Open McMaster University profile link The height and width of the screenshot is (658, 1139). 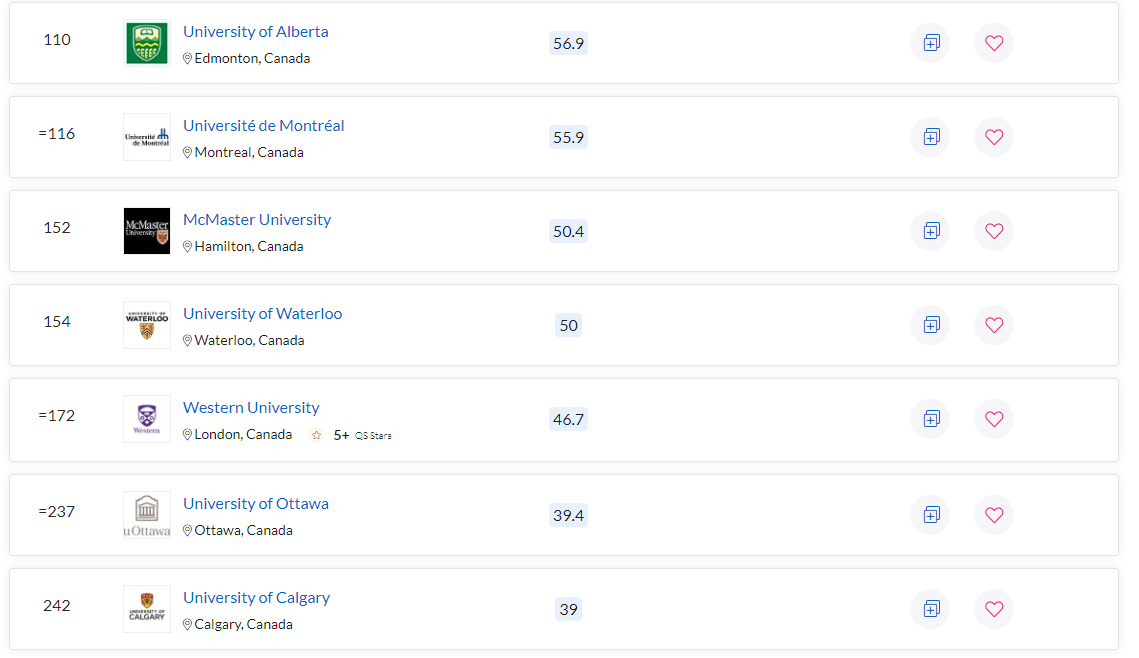click(257, 219)
